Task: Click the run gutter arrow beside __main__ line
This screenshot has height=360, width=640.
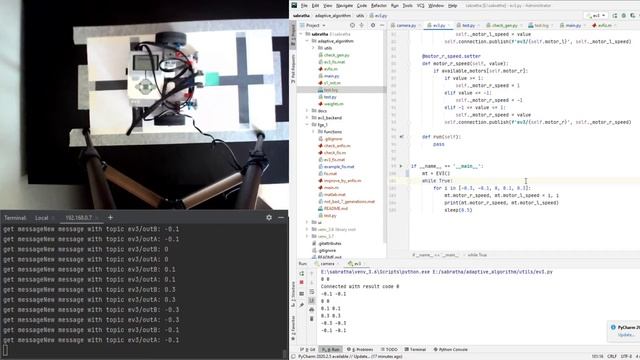Action: pyautogui.click(x=401, y=166)
